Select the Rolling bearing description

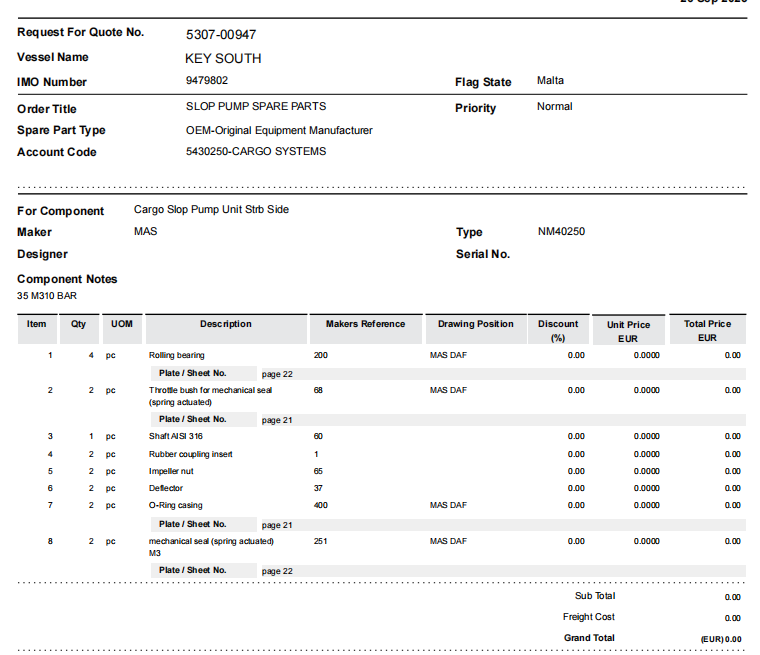tap(176, 355)
